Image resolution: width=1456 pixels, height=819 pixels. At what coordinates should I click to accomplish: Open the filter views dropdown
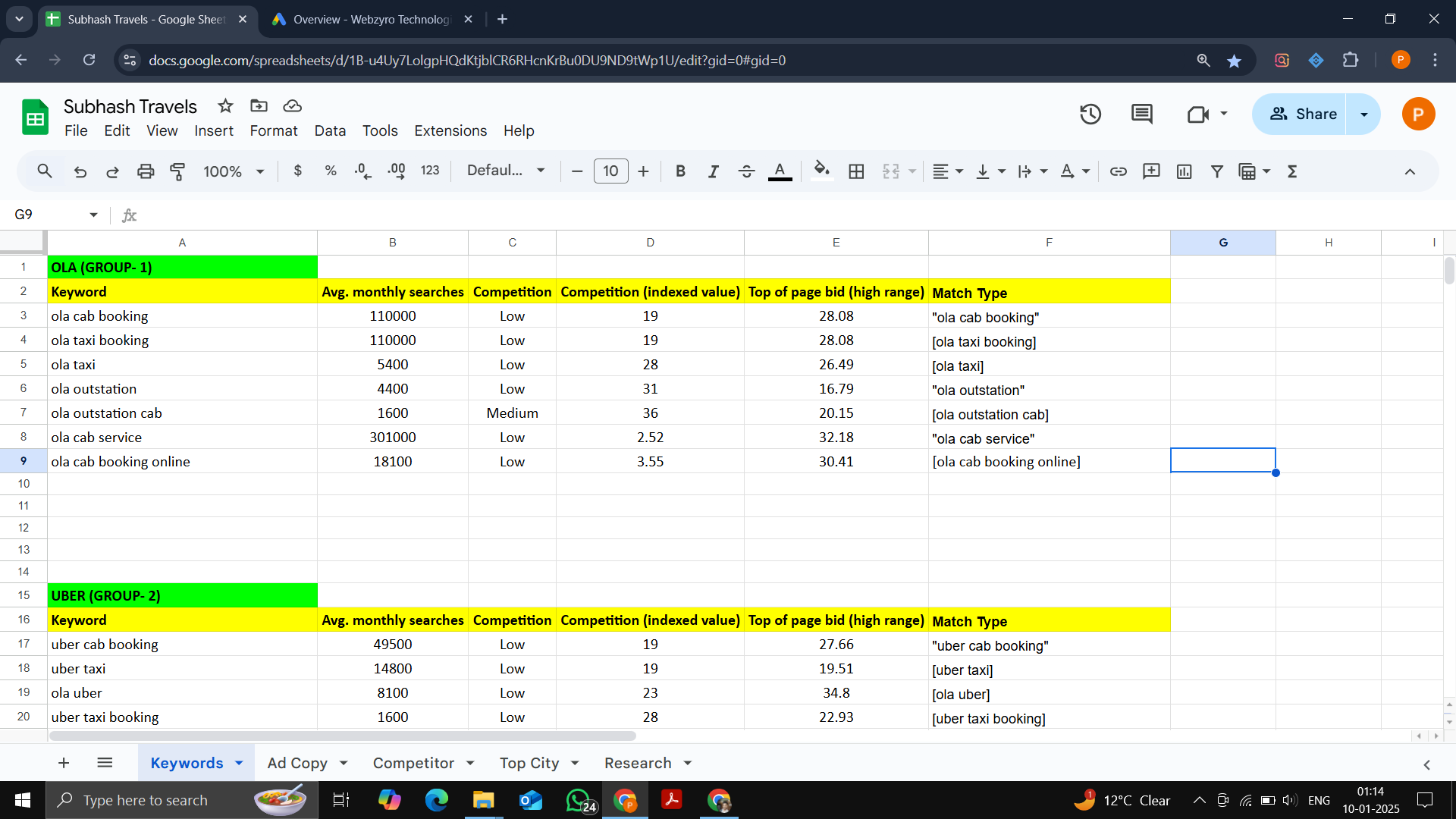tap(1254, 171)
